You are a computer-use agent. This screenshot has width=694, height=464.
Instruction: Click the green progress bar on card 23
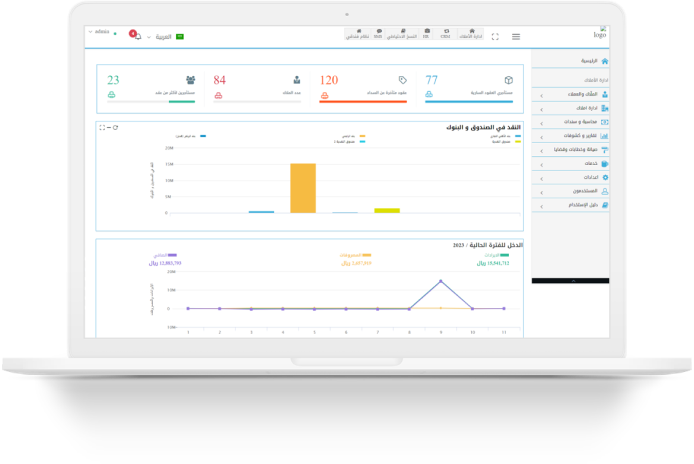click(x=182, y=102)
